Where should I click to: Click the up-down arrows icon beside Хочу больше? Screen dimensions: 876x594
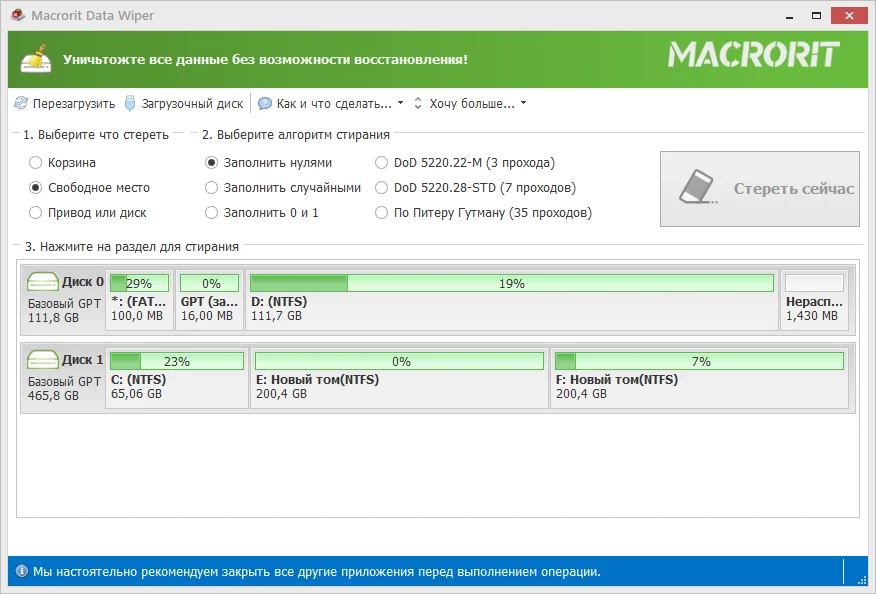click(x=417, y=103)
